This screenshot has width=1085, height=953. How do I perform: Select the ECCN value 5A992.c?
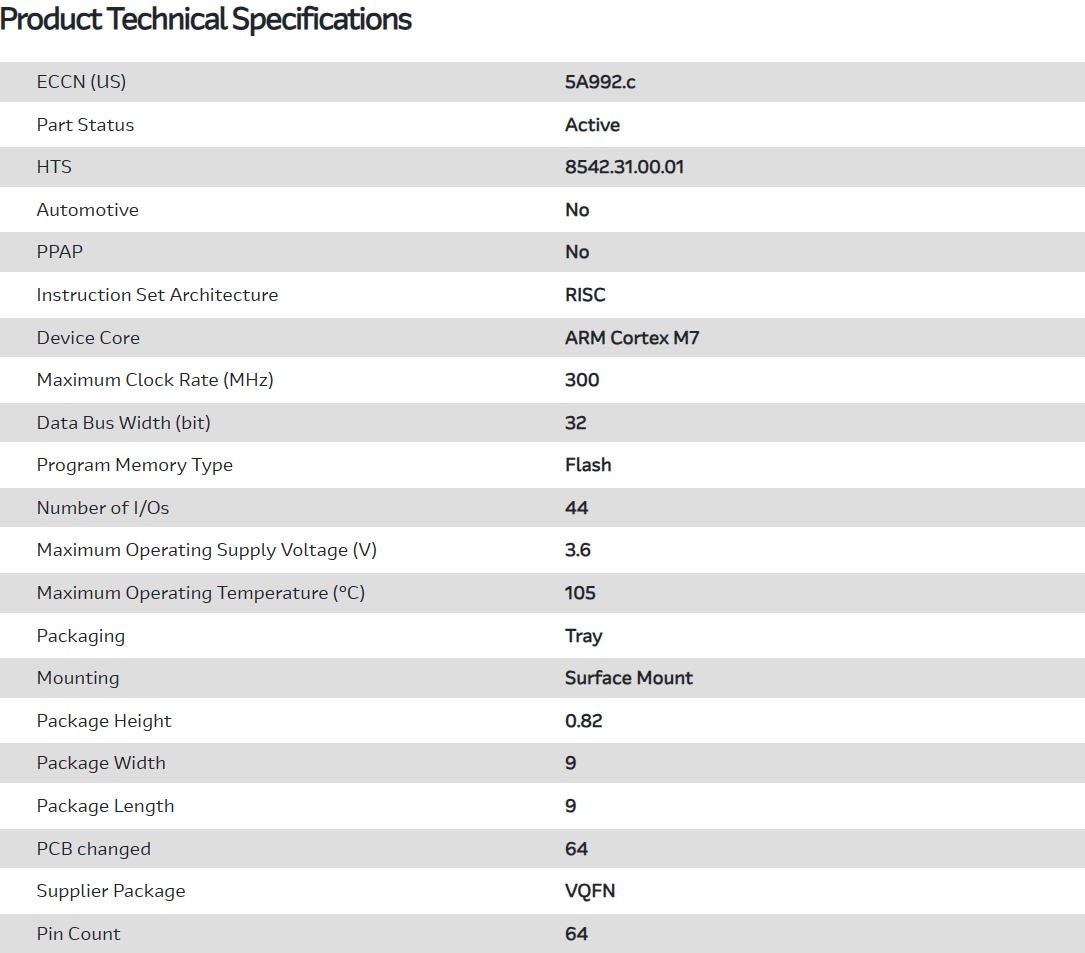pyautogui.click(x=600, y=82)
